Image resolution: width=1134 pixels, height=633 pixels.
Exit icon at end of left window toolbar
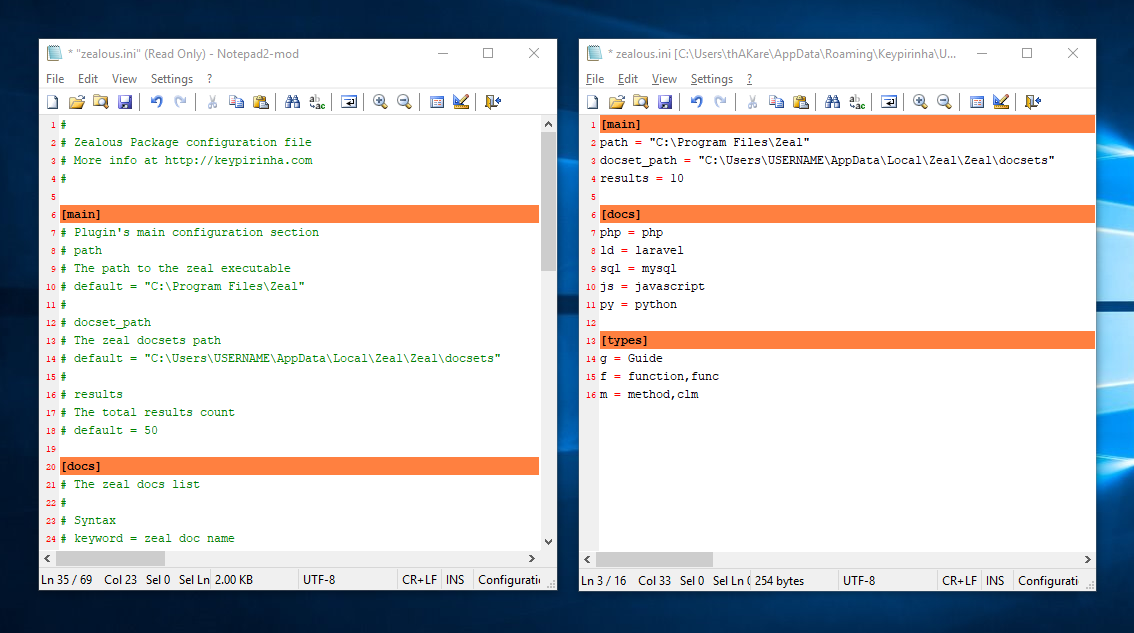pos(493,102)
